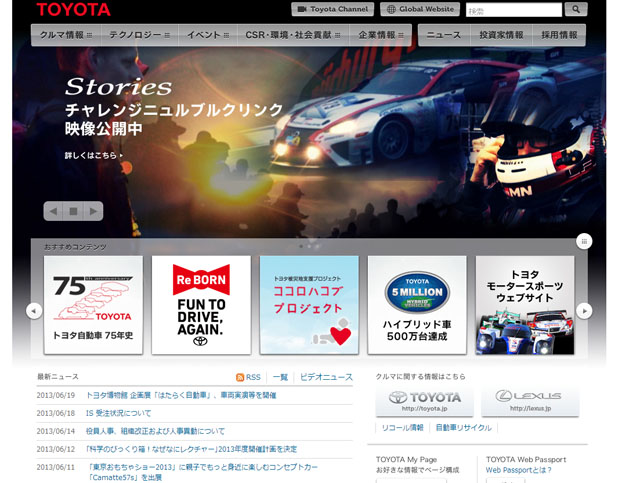Open the 採用情報 menu item
The width and height of the screenshot is (640, 483).
[x=559, y=35]
